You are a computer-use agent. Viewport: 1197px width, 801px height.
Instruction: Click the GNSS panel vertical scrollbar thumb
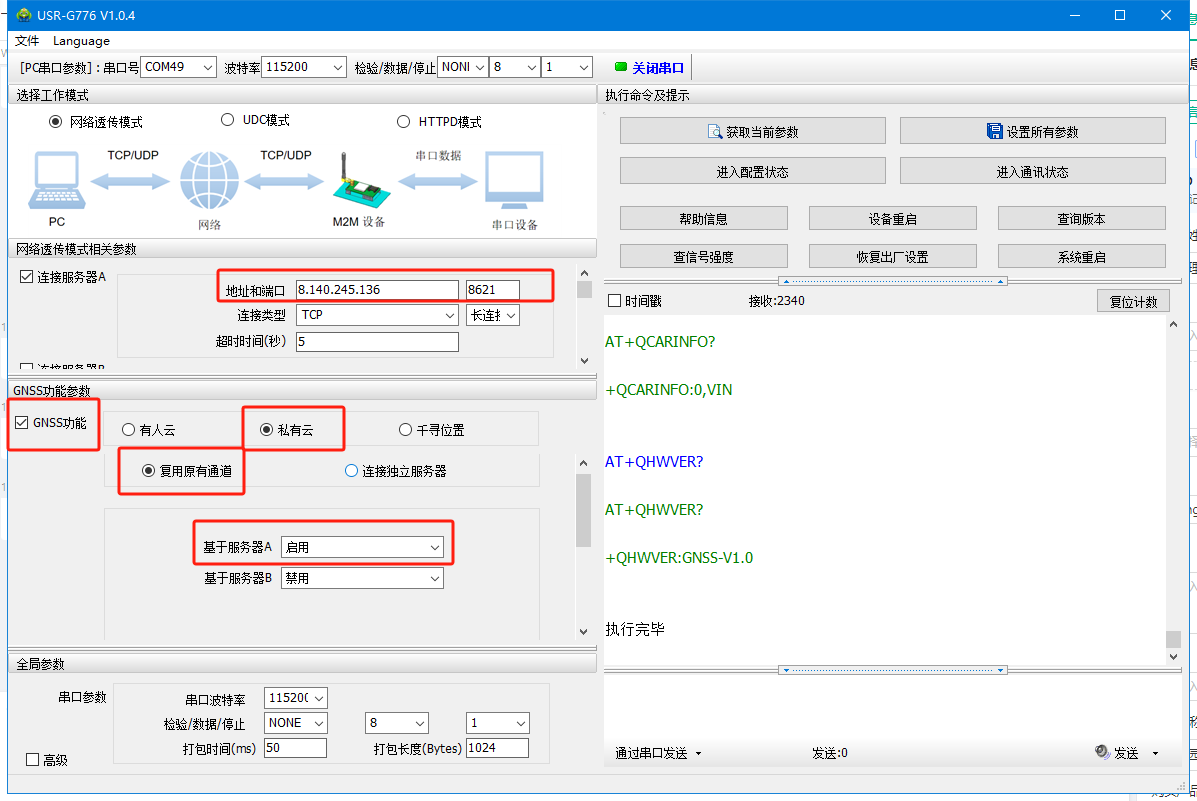click(584, 510)
